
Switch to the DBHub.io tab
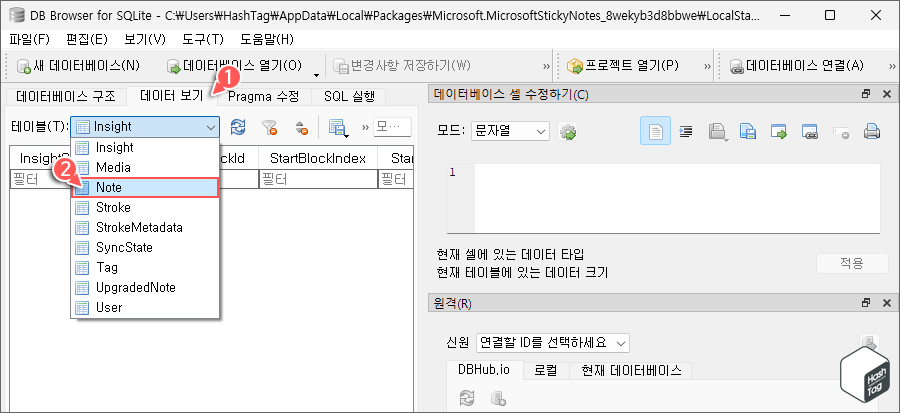tap(484, 370)
